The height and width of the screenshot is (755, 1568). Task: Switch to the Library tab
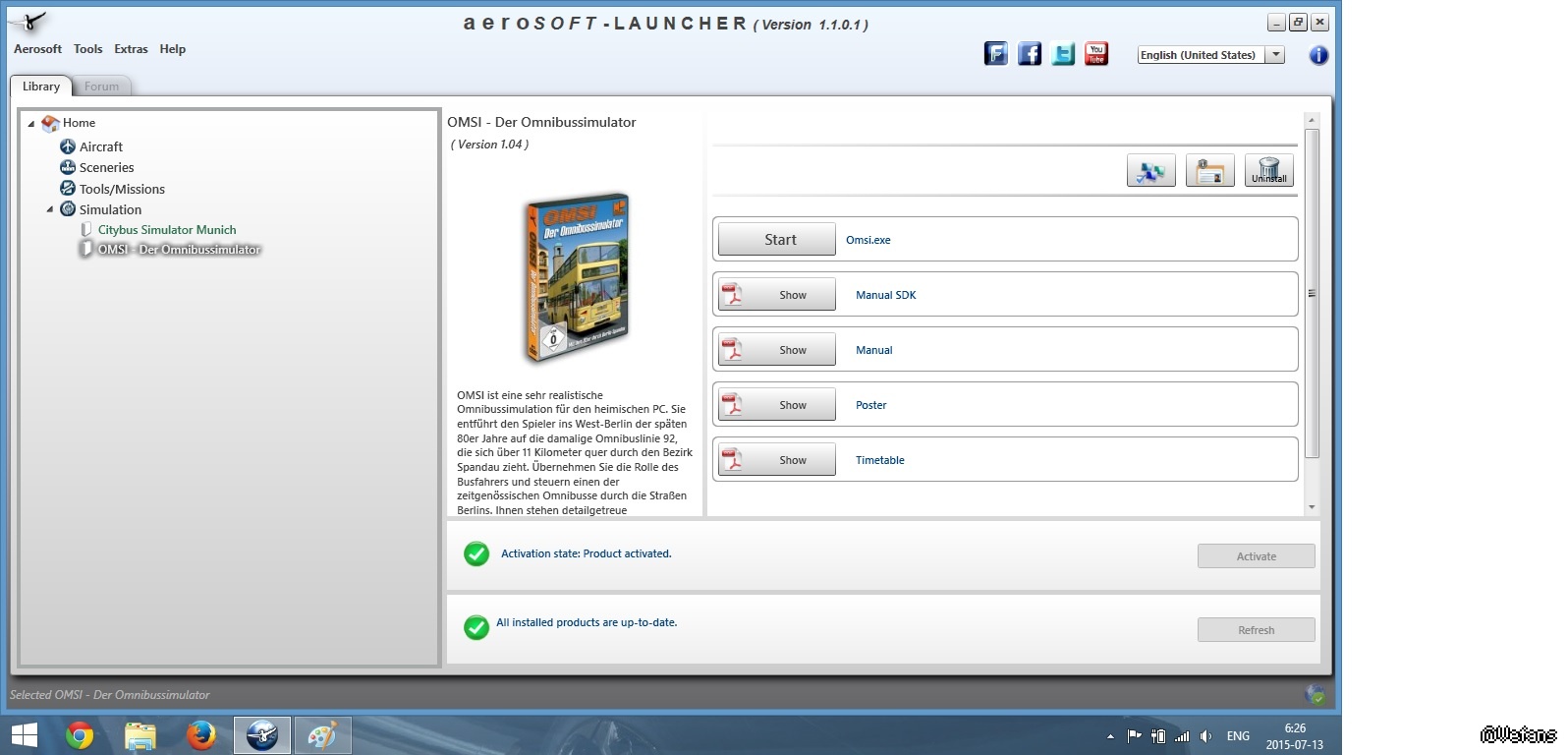pyautogui.click(x=41, y=87)
